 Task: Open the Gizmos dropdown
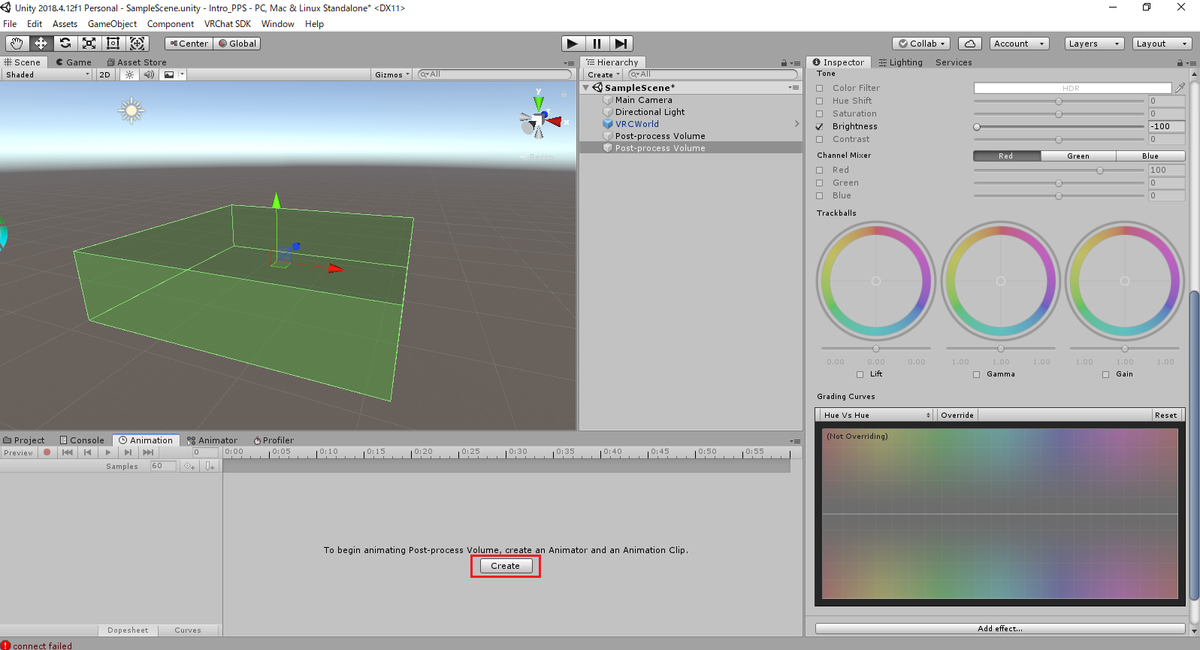point(391,75)
